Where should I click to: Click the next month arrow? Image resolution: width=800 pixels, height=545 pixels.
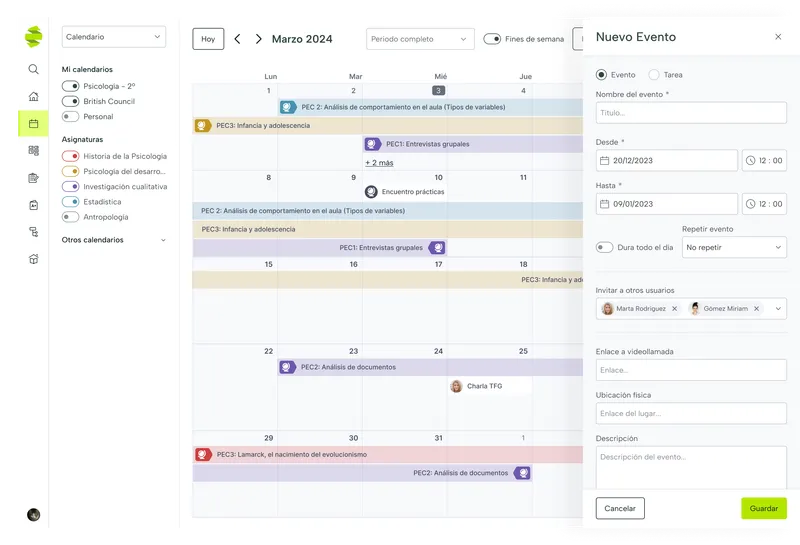point(259,39)
